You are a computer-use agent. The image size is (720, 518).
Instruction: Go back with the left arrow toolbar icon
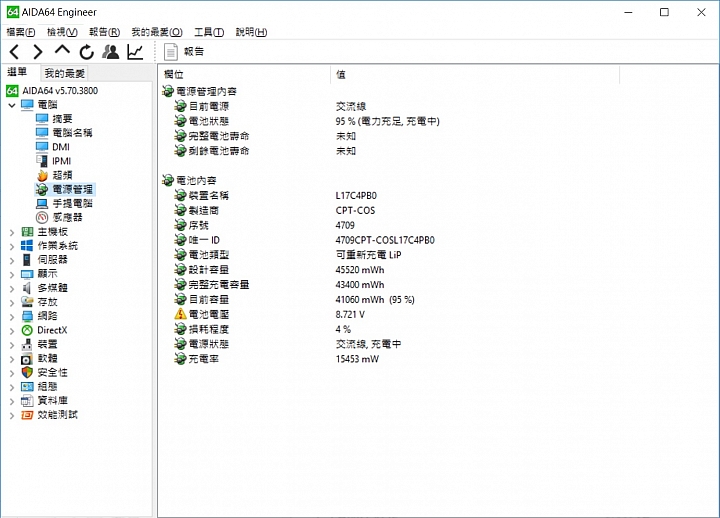[x=14, y=52]
